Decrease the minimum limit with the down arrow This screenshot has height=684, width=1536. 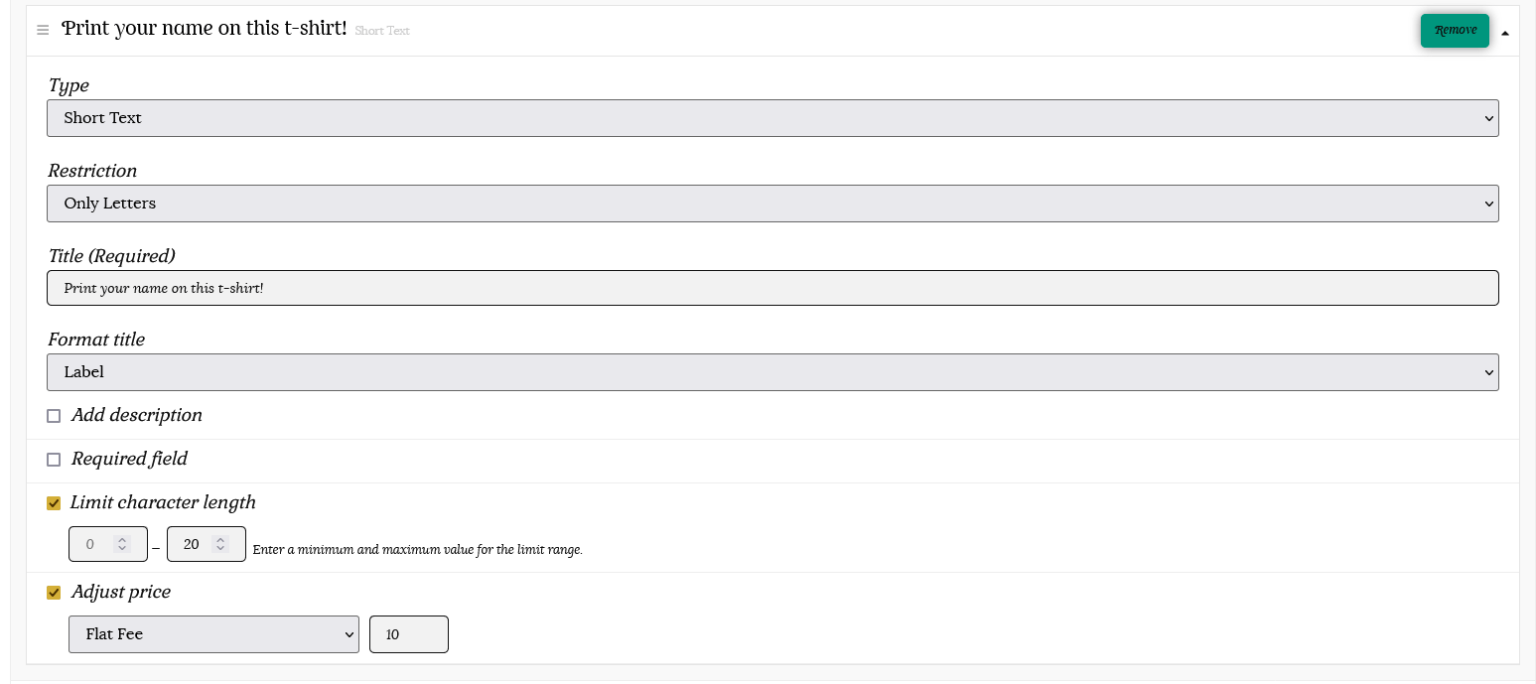click(122, 549)
